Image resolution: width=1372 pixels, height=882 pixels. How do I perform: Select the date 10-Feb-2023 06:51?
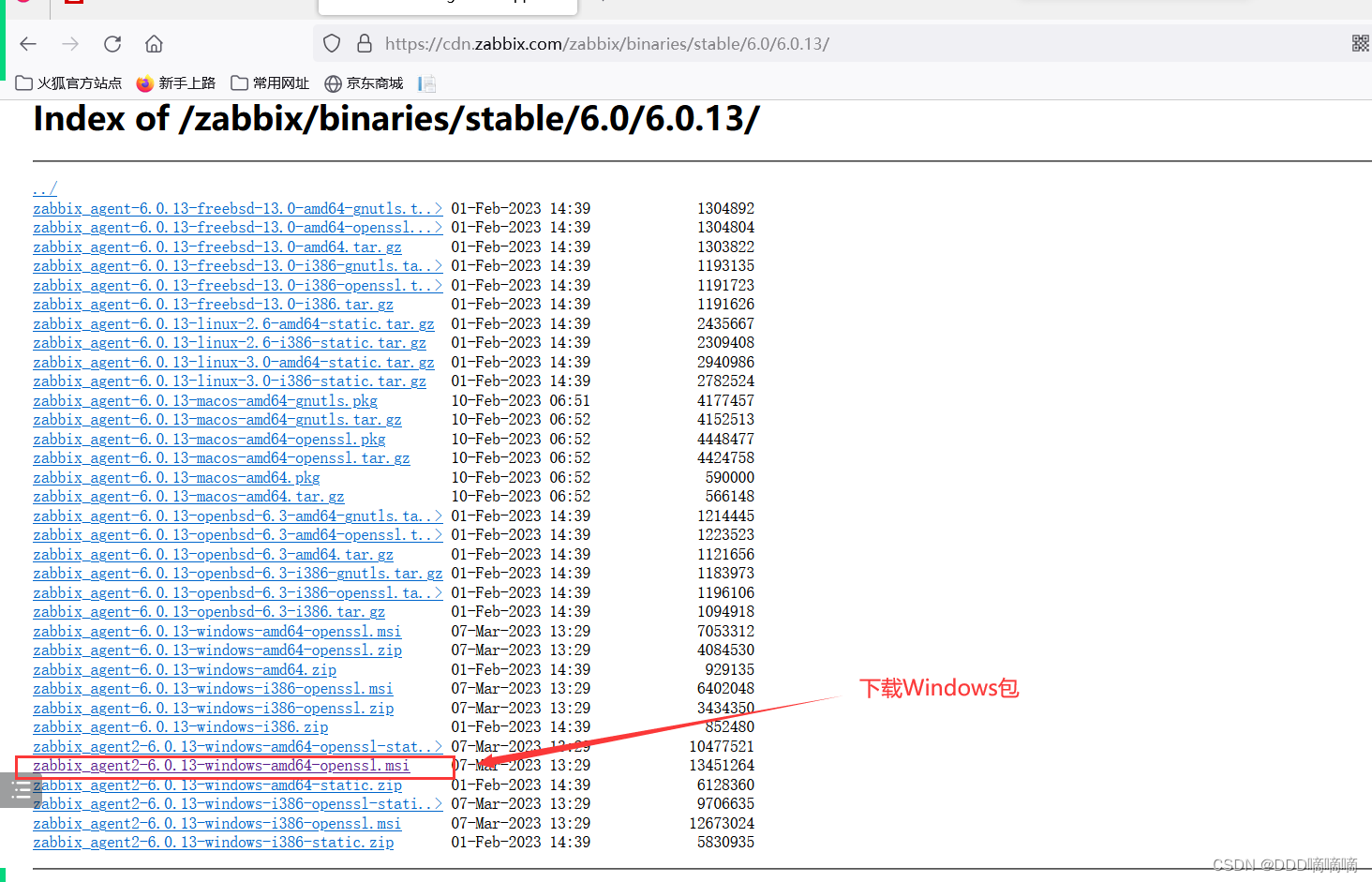tap(521, 400)
